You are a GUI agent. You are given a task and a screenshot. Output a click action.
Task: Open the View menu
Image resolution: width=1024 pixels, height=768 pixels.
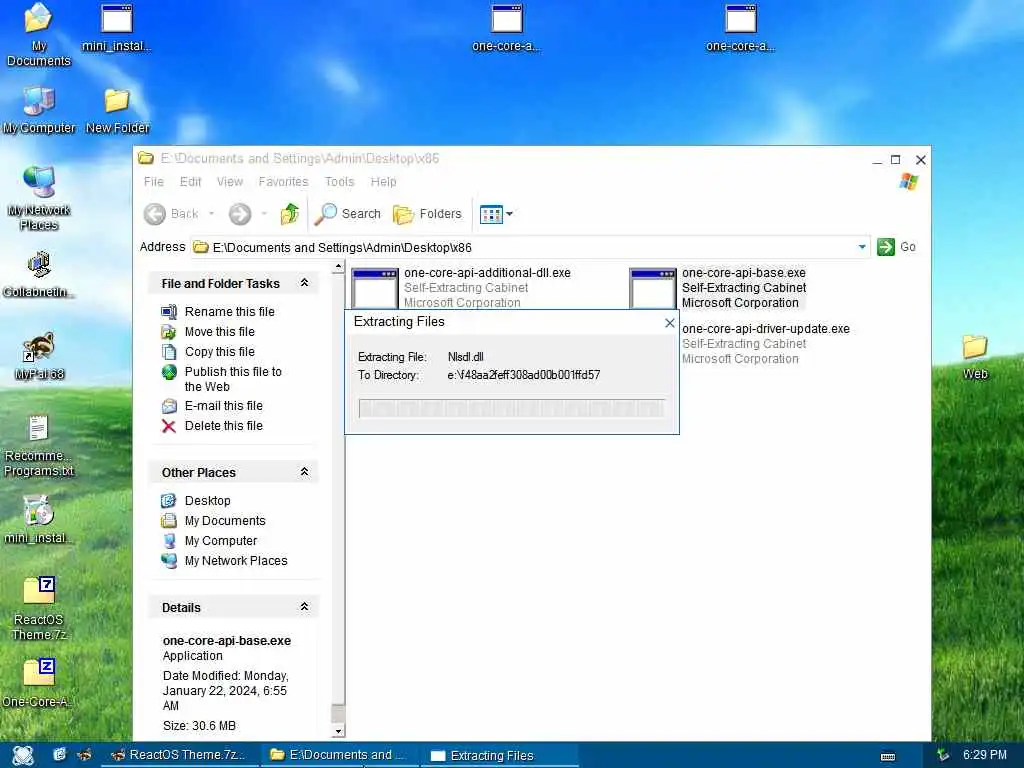[x=230, y=182]
